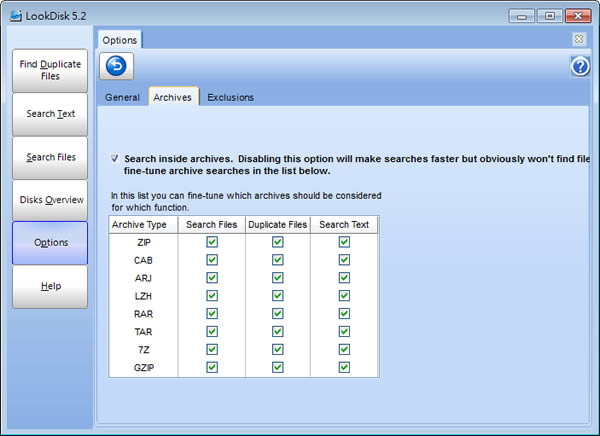Open Disks Overview in sidebar

(50, 200)
